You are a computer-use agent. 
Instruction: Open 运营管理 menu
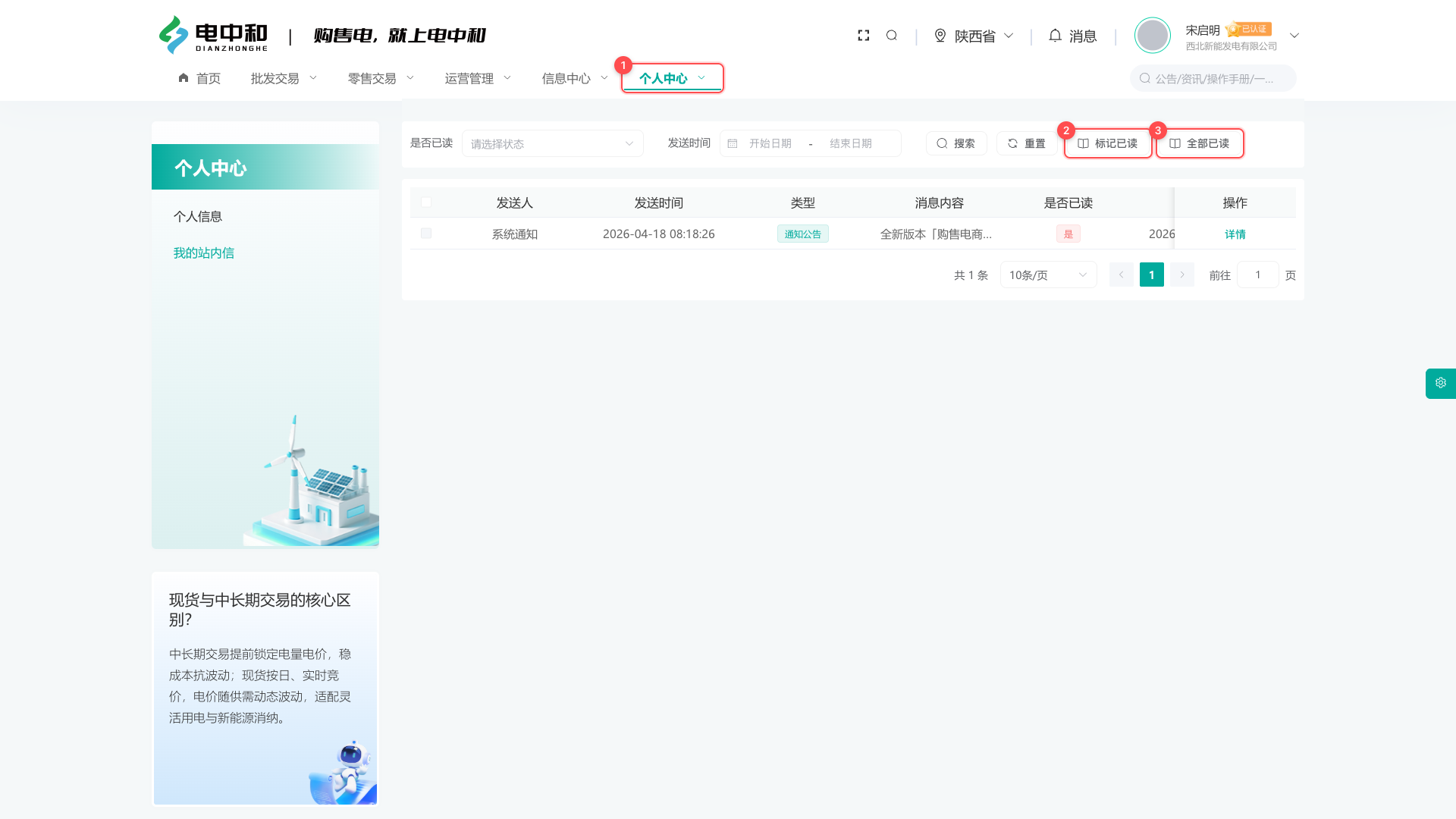pyautogui.click(x=478, y=78)
